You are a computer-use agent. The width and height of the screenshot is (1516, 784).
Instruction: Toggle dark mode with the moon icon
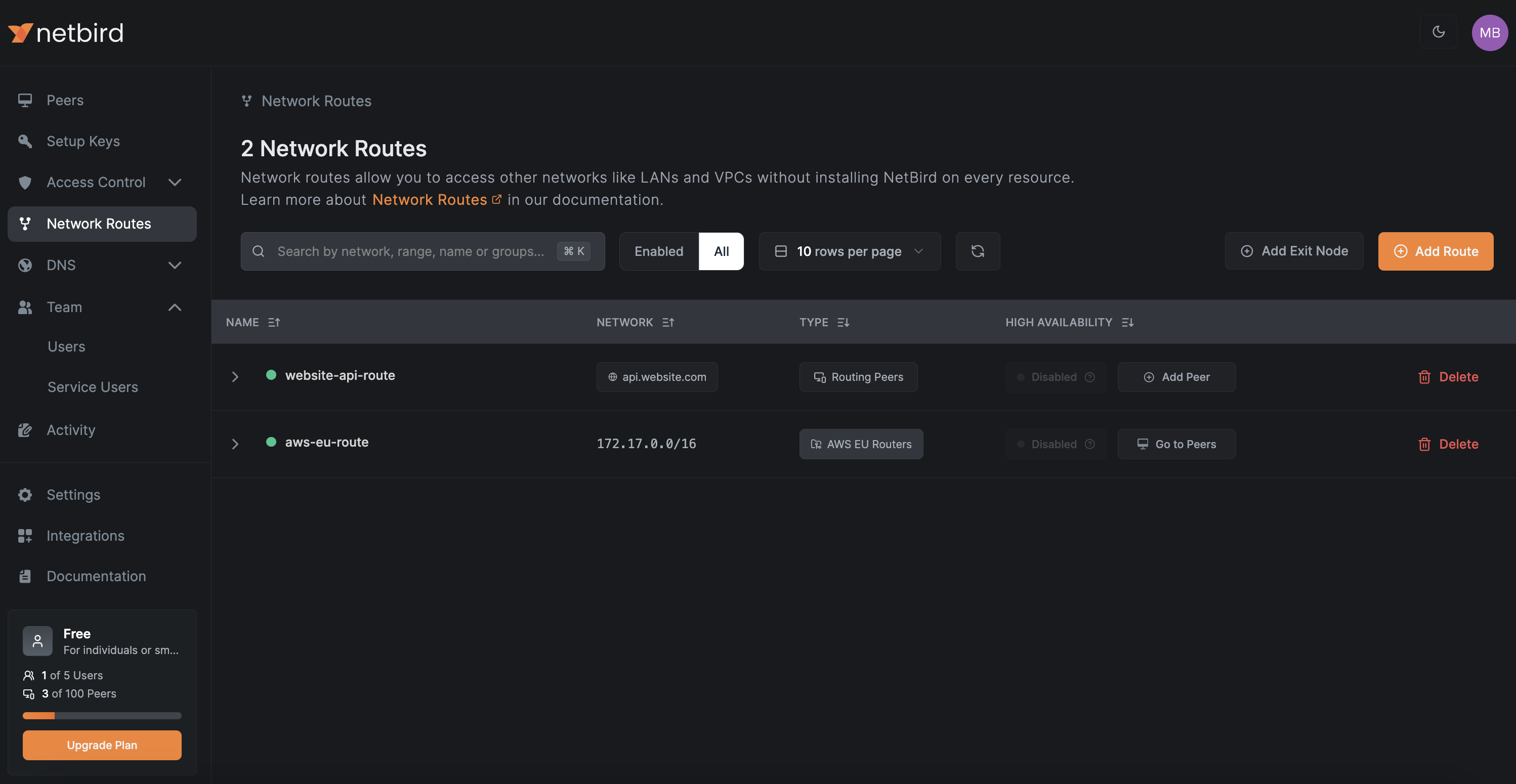click(1438, 32)
